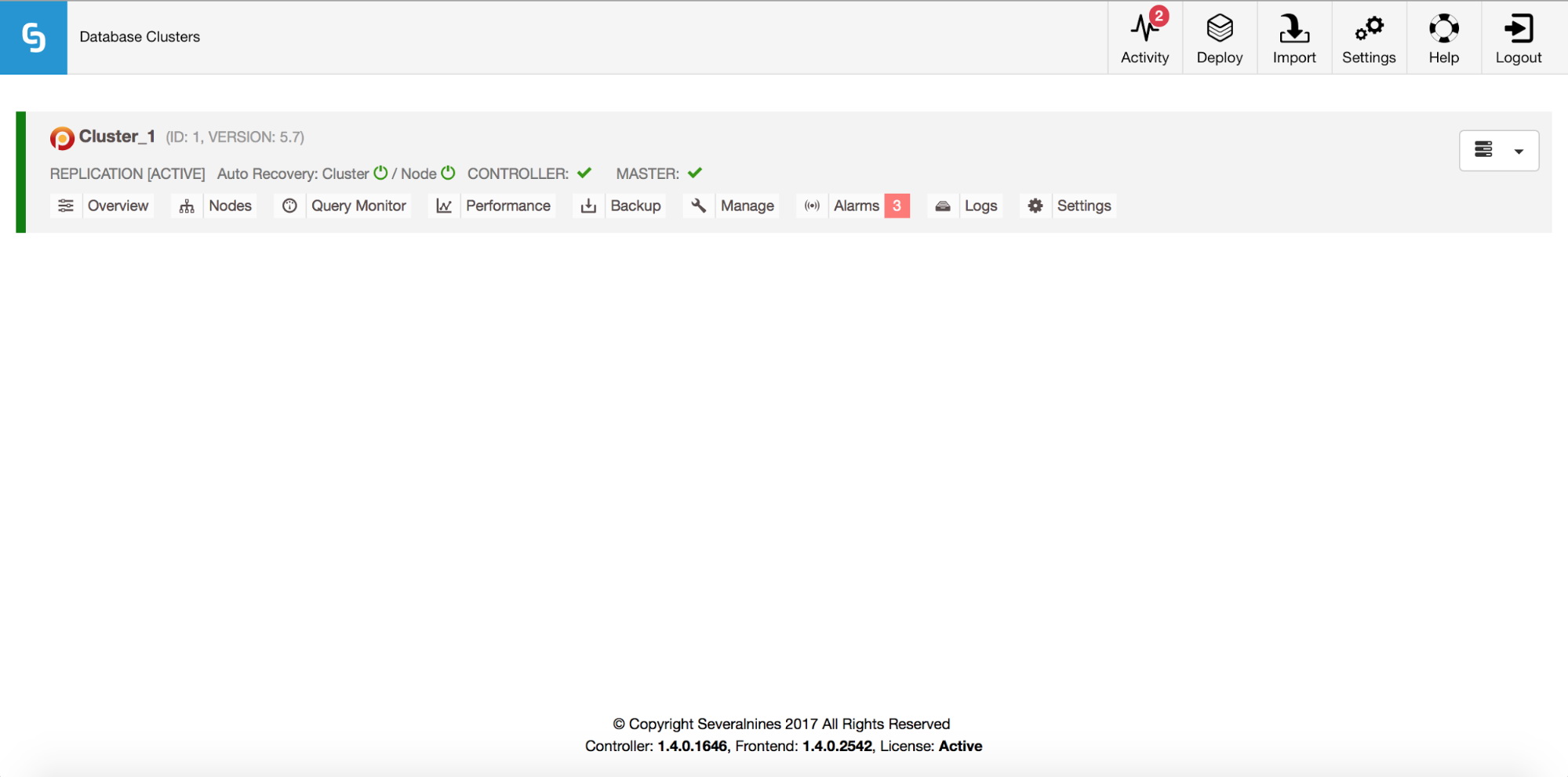Click the Manage wrench icon
This screenshot has height=777, width=1568.
[699, 206]
